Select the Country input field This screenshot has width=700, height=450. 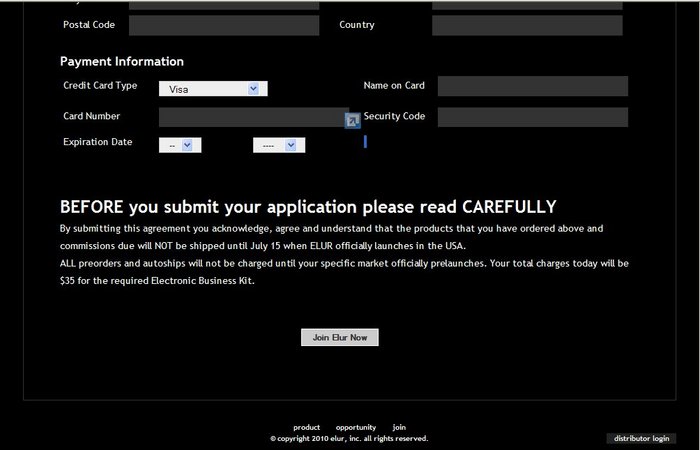(x=527, y=25)
